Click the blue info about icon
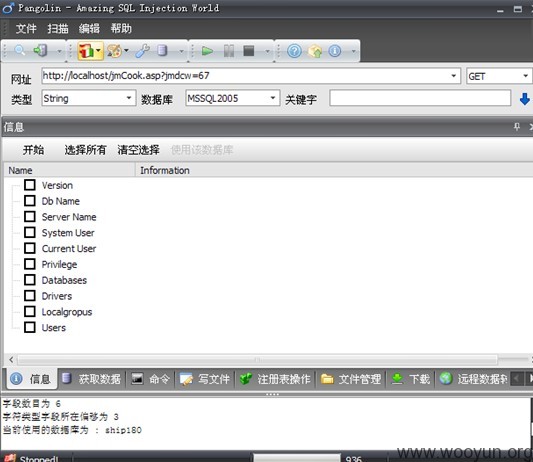 (335, 51)
